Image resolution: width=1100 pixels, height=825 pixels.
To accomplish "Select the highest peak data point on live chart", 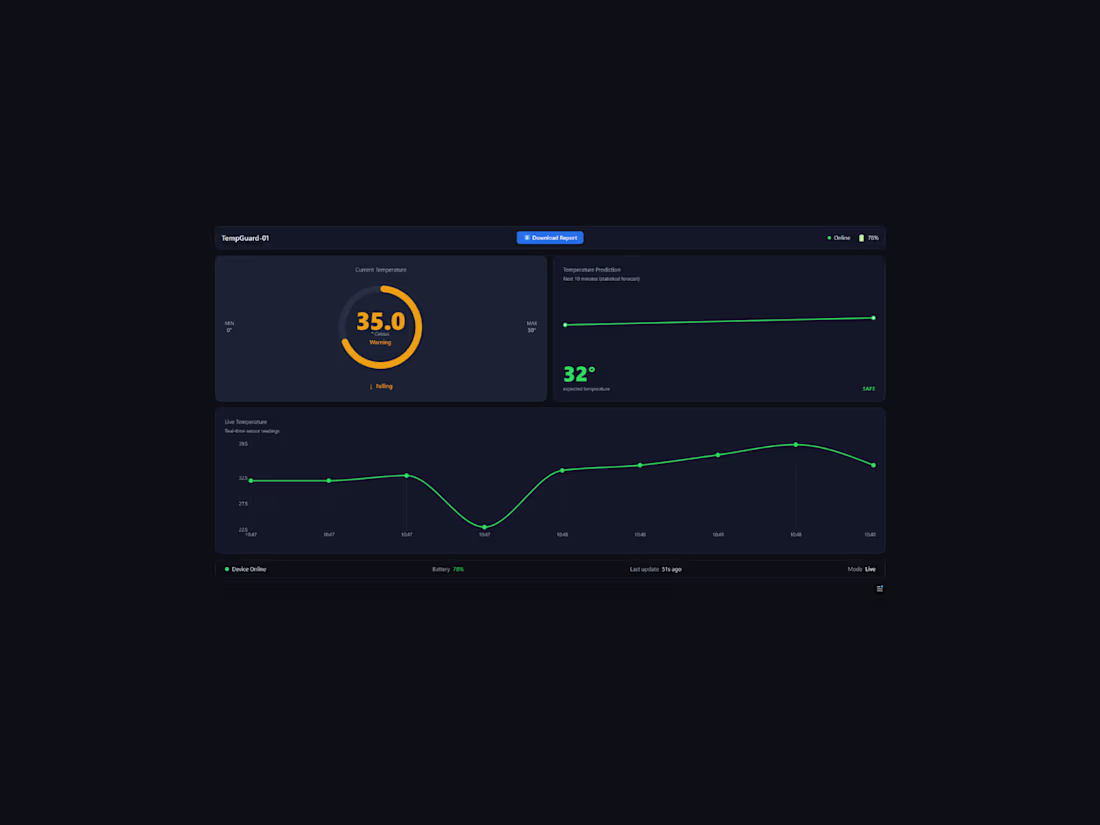I will click(796, 445).
